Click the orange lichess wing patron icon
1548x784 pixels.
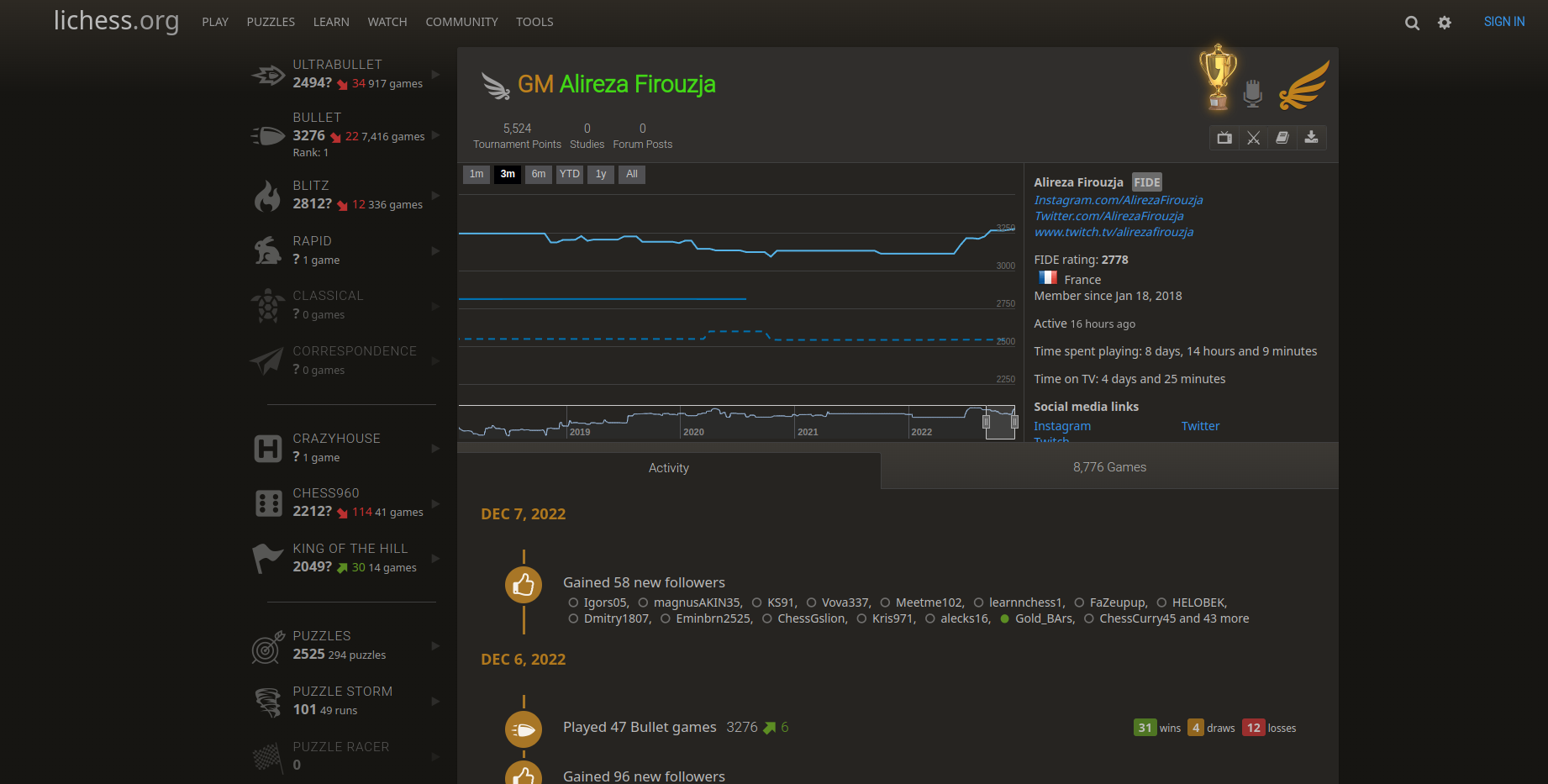pyautogui.click(x=1304, y=85)
